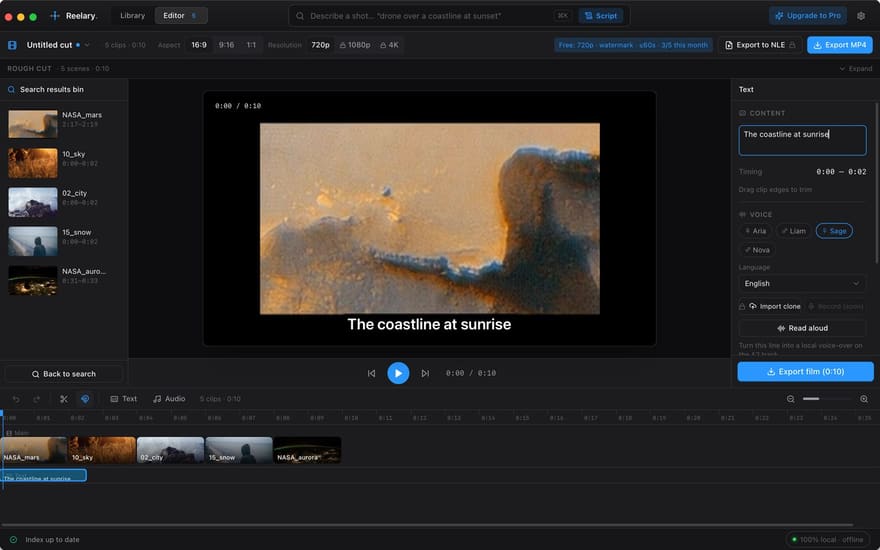Click Upgrade to Pro

808,16
